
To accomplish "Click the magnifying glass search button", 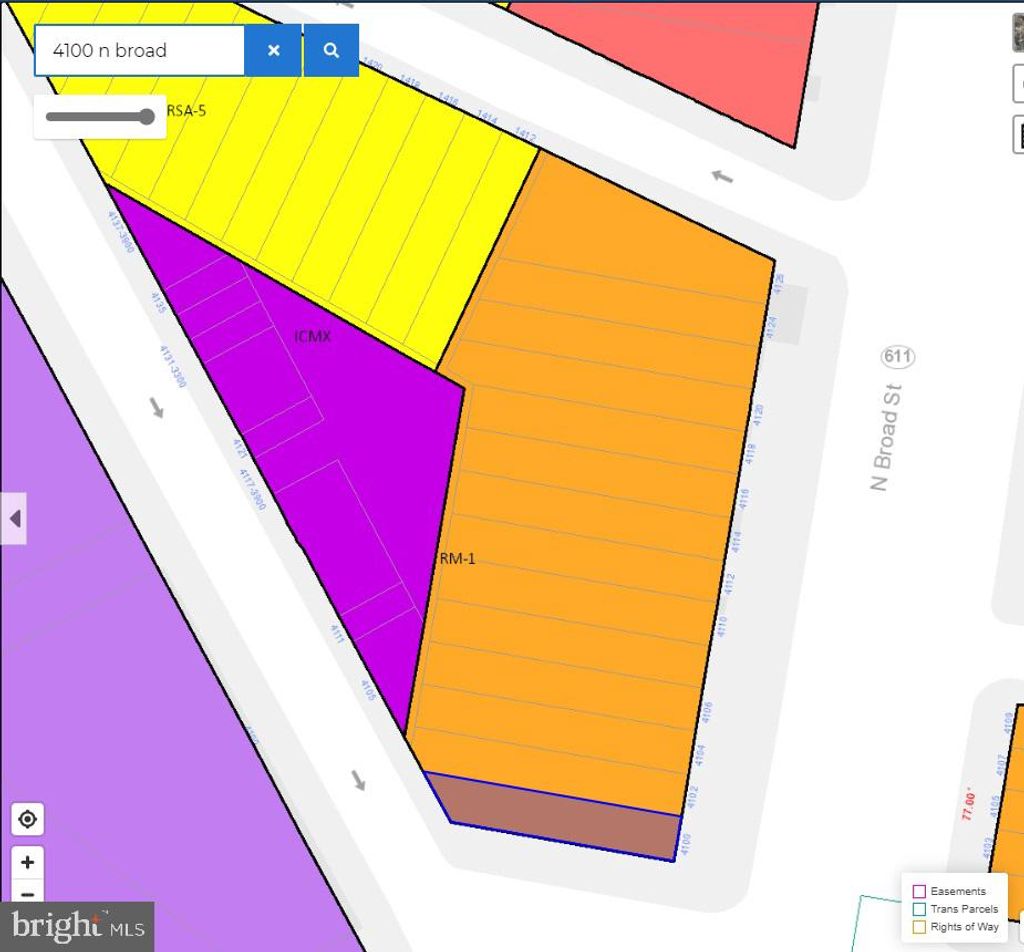I will point(331,51).
